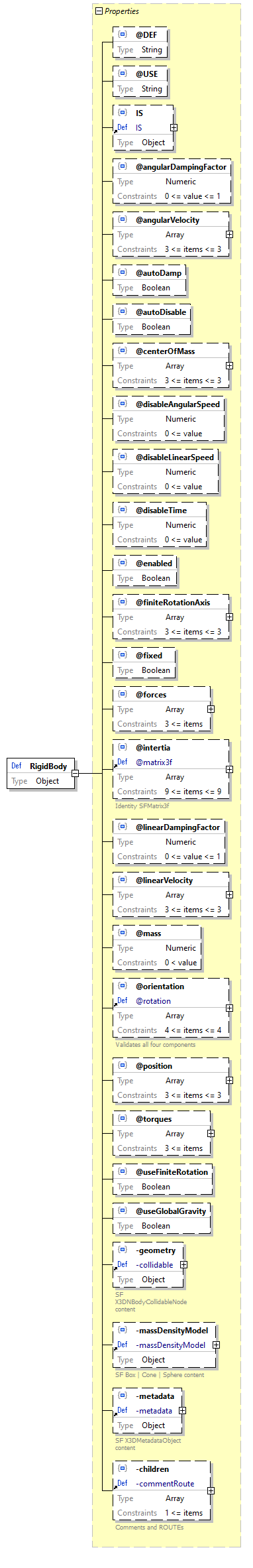Collapse the RigidBody node children
The image size is (253, 1568).
(x=75, y=773)
